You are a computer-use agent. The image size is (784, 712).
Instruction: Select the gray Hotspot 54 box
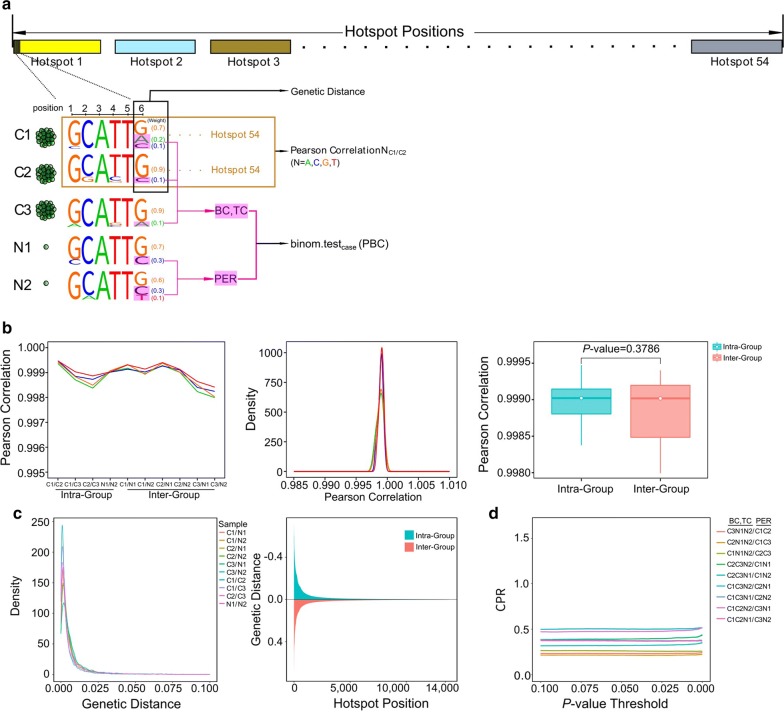[x=737, y=47]
